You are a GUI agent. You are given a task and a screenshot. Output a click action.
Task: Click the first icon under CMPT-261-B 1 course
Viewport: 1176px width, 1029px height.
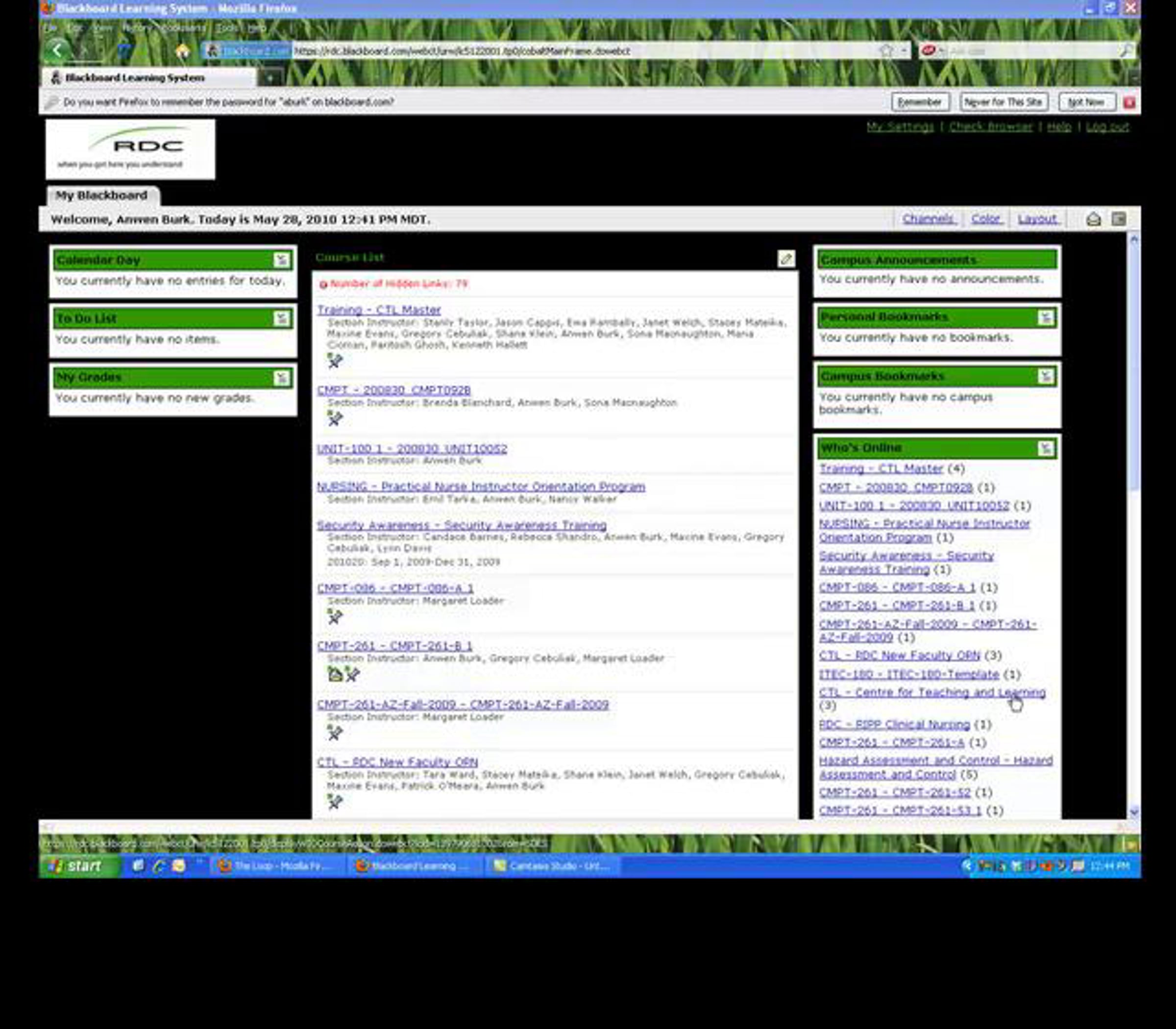tap(334, 674)
